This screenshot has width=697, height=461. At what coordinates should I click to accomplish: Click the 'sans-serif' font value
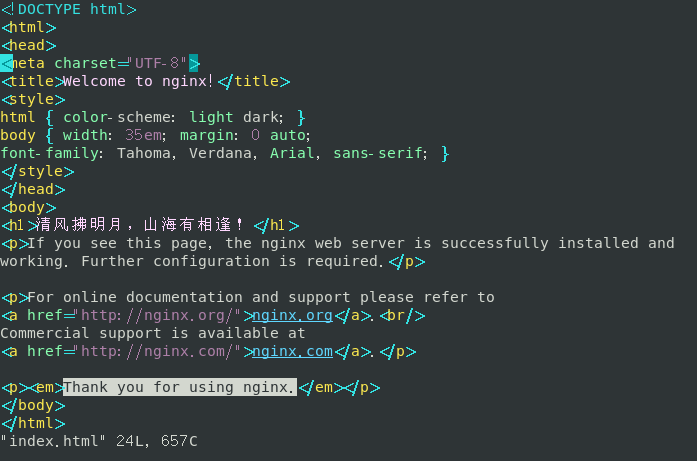(x=380, y=153)
